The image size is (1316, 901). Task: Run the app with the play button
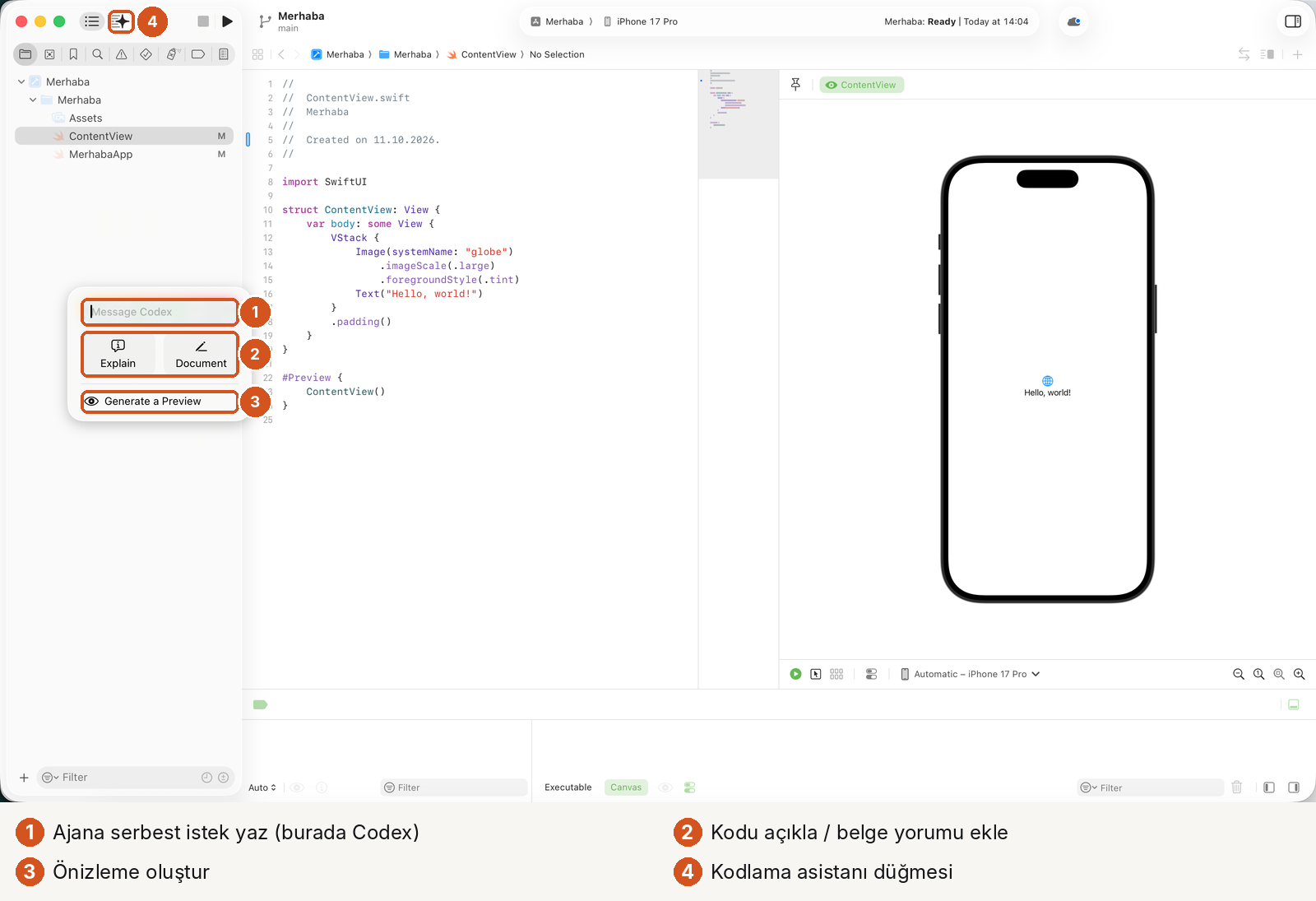(227, 21)
